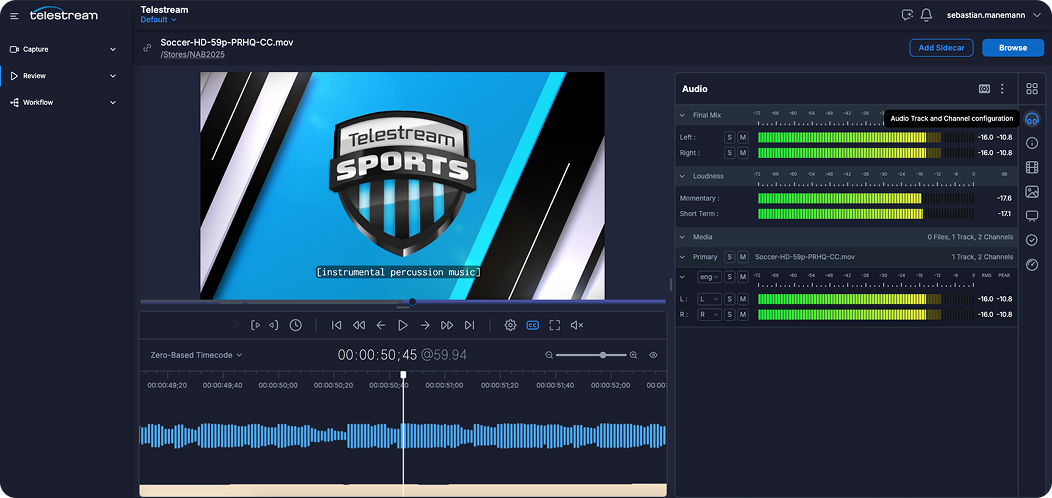
Task: Open the eng language dropdown
Action: pos(709,277)
